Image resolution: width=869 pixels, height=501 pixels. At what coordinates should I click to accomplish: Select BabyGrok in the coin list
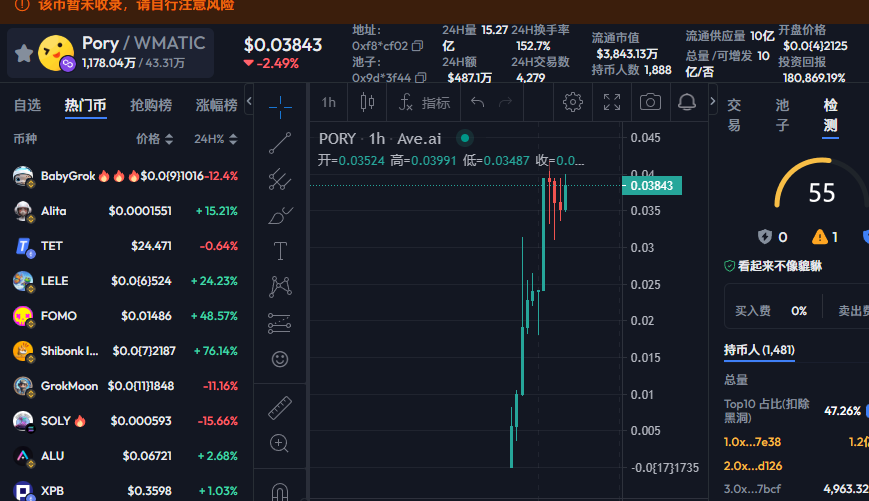click(x=126, y=176)
